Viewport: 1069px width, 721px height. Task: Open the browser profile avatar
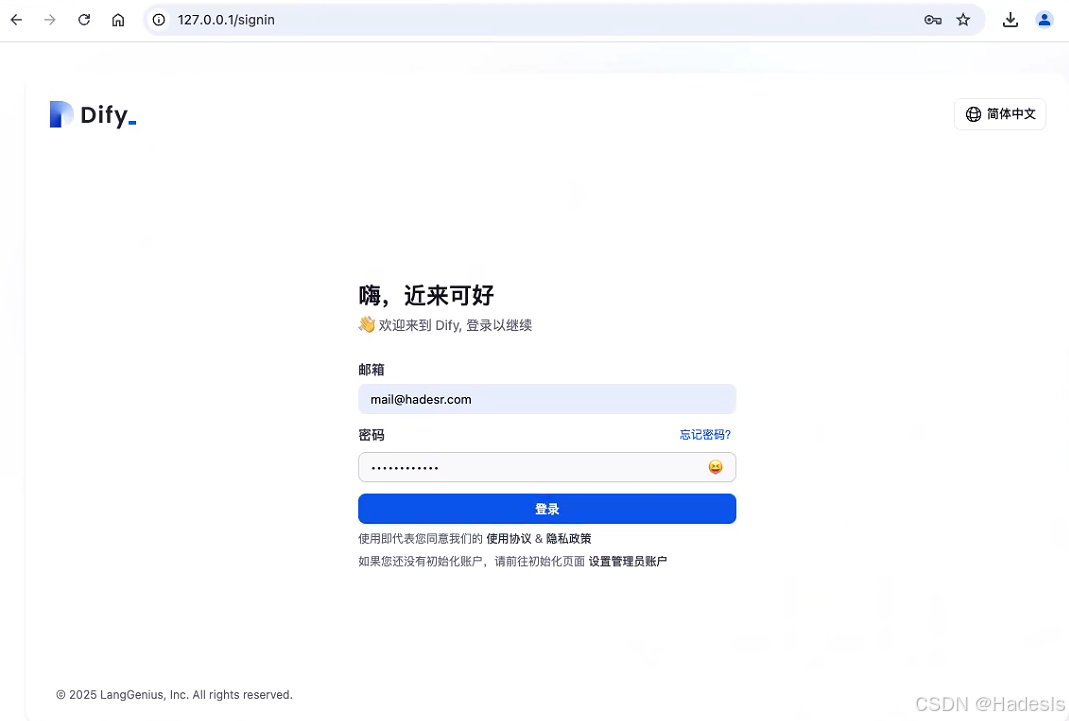pos(1044,20)
